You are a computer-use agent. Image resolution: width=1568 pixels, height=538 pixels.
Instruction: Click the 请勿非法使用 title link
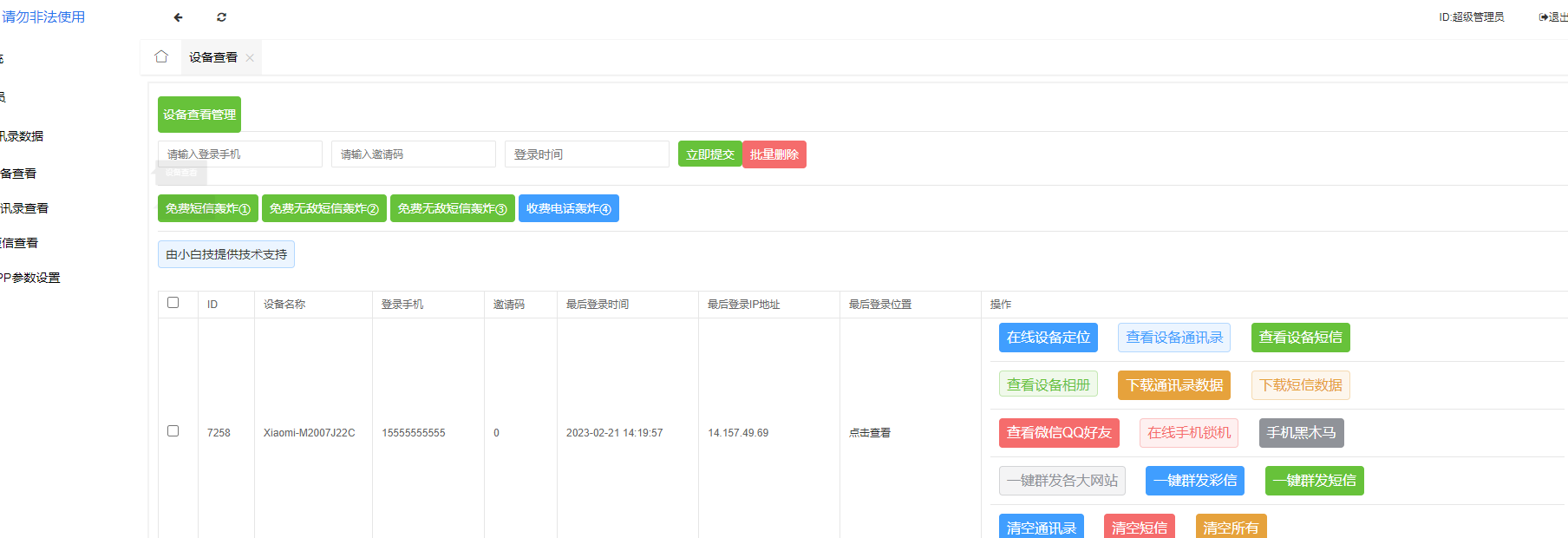(x=43, y=17)
